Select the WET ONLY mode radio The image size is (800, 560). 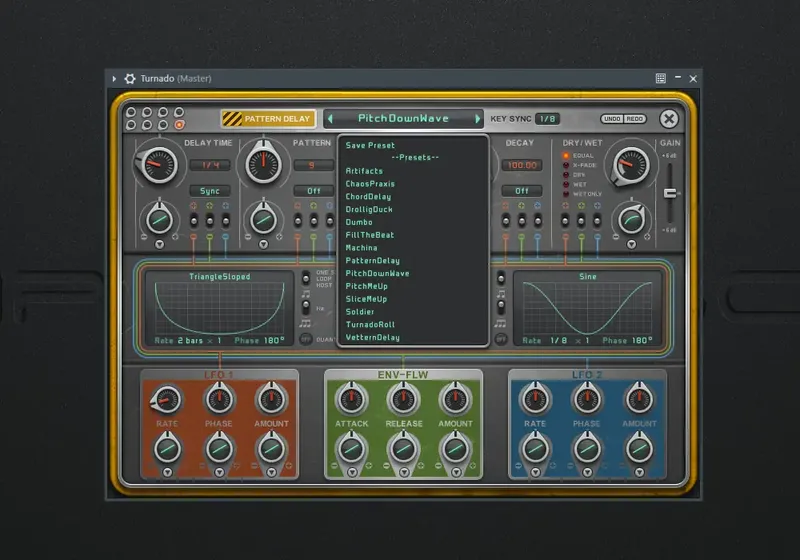[566, 194]
